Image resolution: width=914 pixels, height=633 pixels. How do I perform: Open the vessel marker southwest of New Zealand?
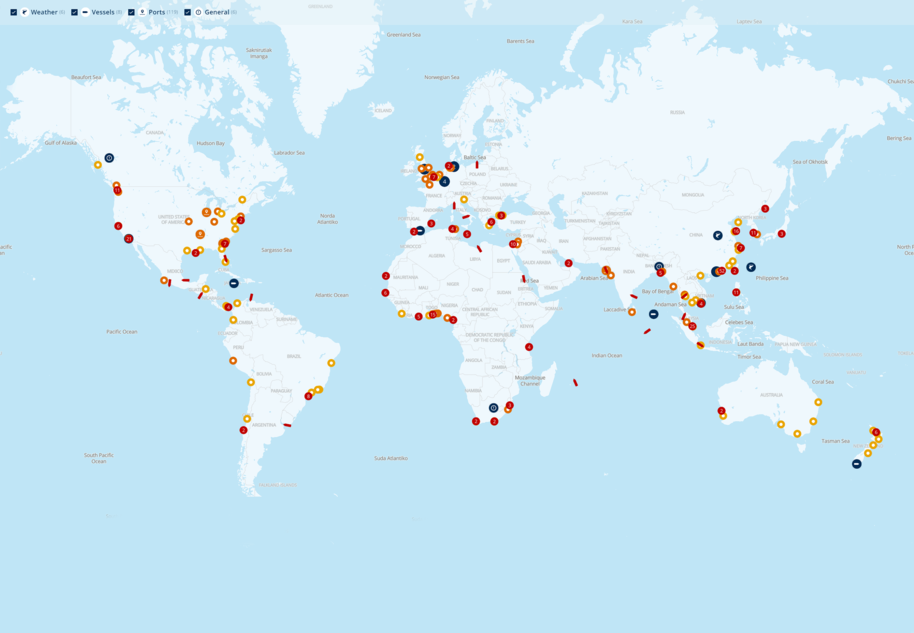856,464
